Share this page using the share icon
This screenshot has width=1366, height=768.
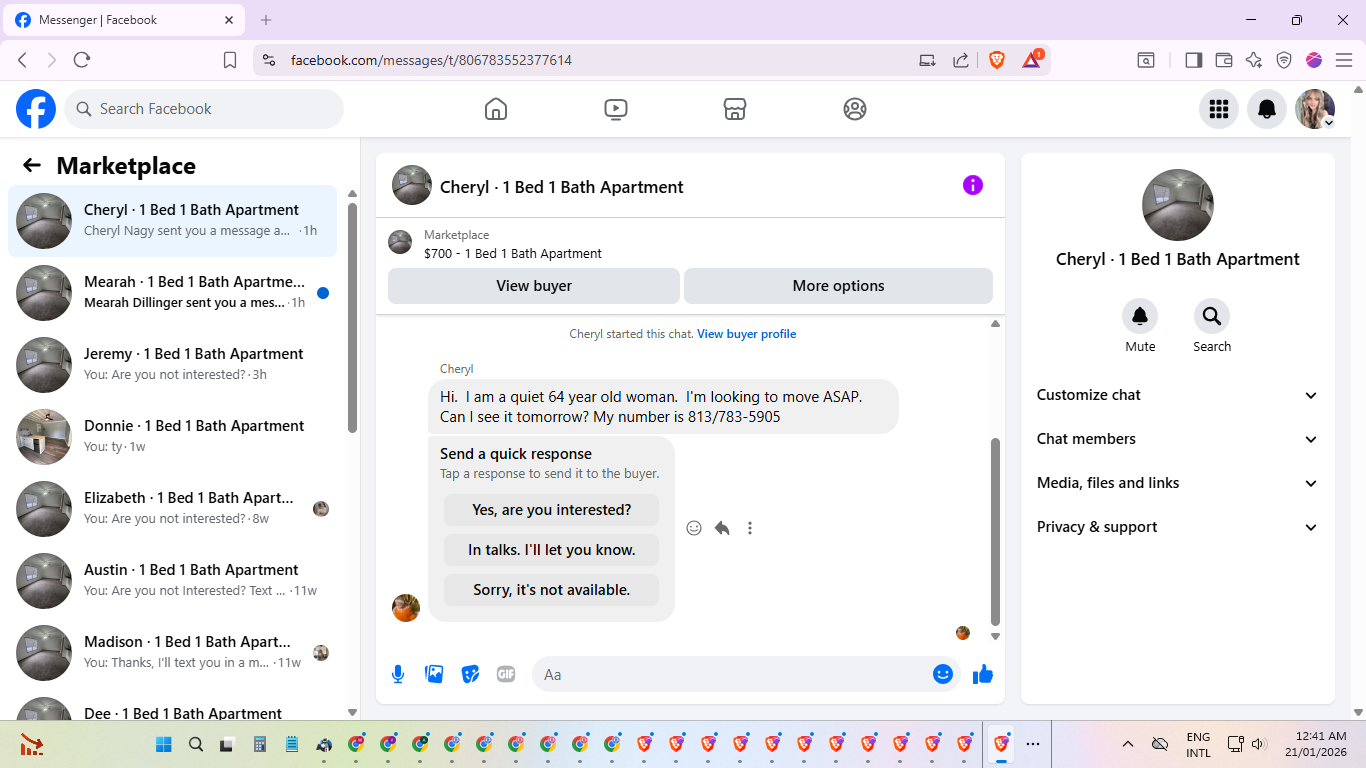[x=961, y=60]
